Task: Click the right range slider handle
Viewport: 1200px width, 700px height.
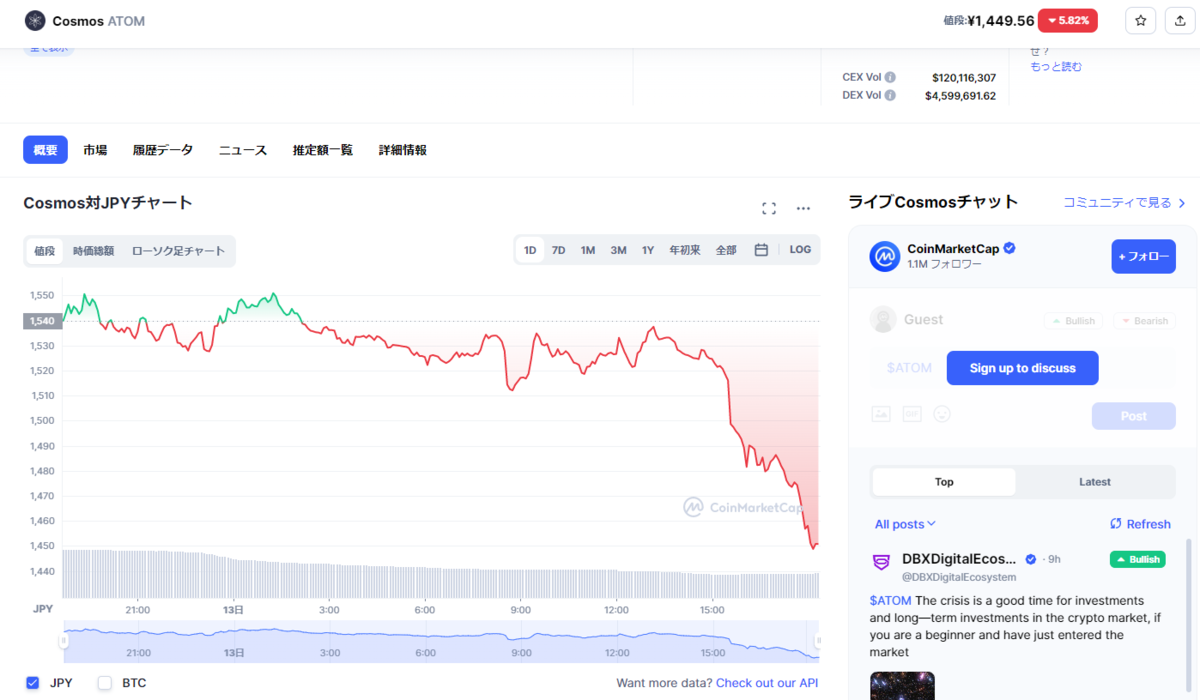Action: tap(817, 640)
